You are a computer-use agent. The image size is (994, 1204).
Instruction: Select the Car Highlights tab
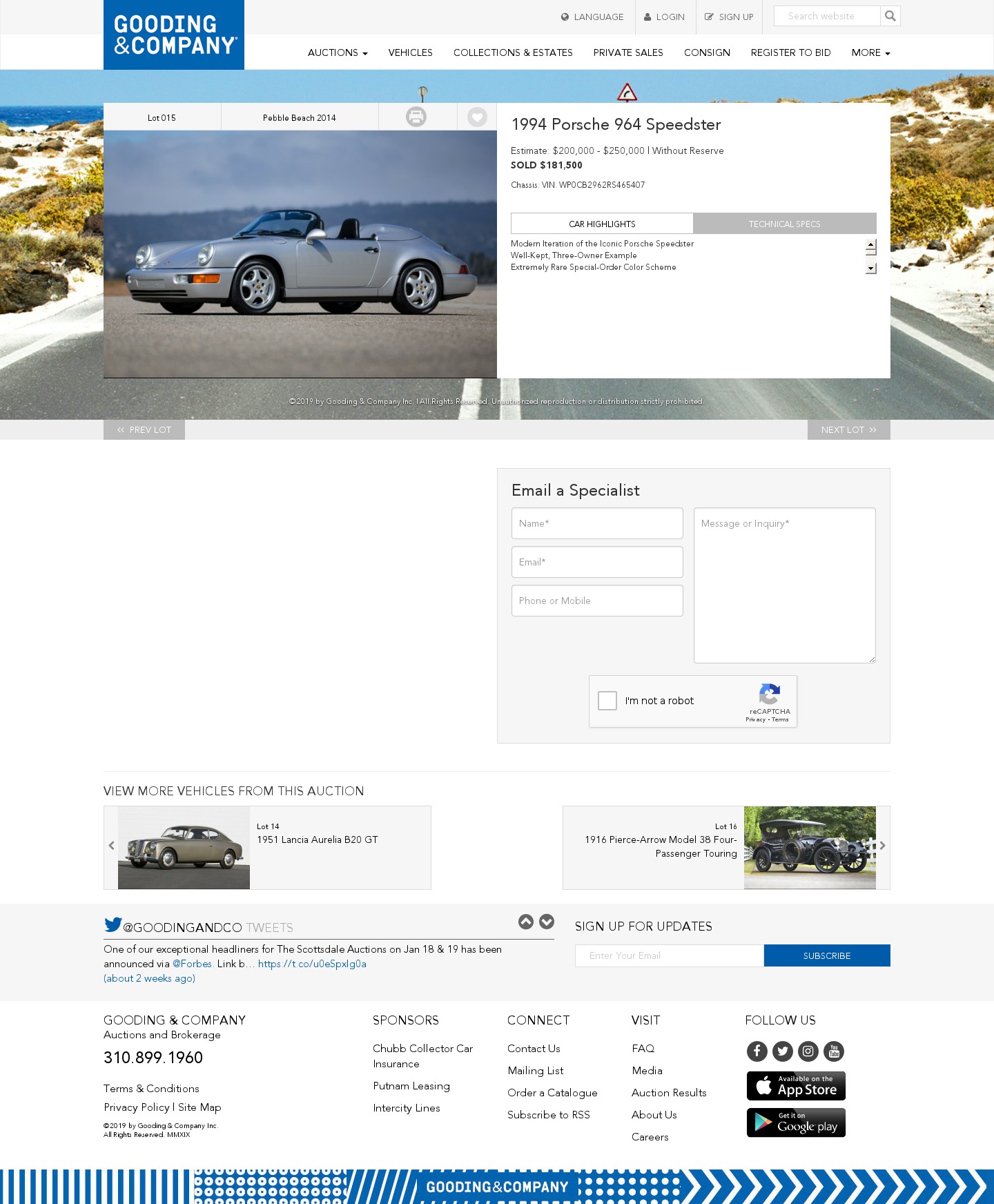coord(602,224)
